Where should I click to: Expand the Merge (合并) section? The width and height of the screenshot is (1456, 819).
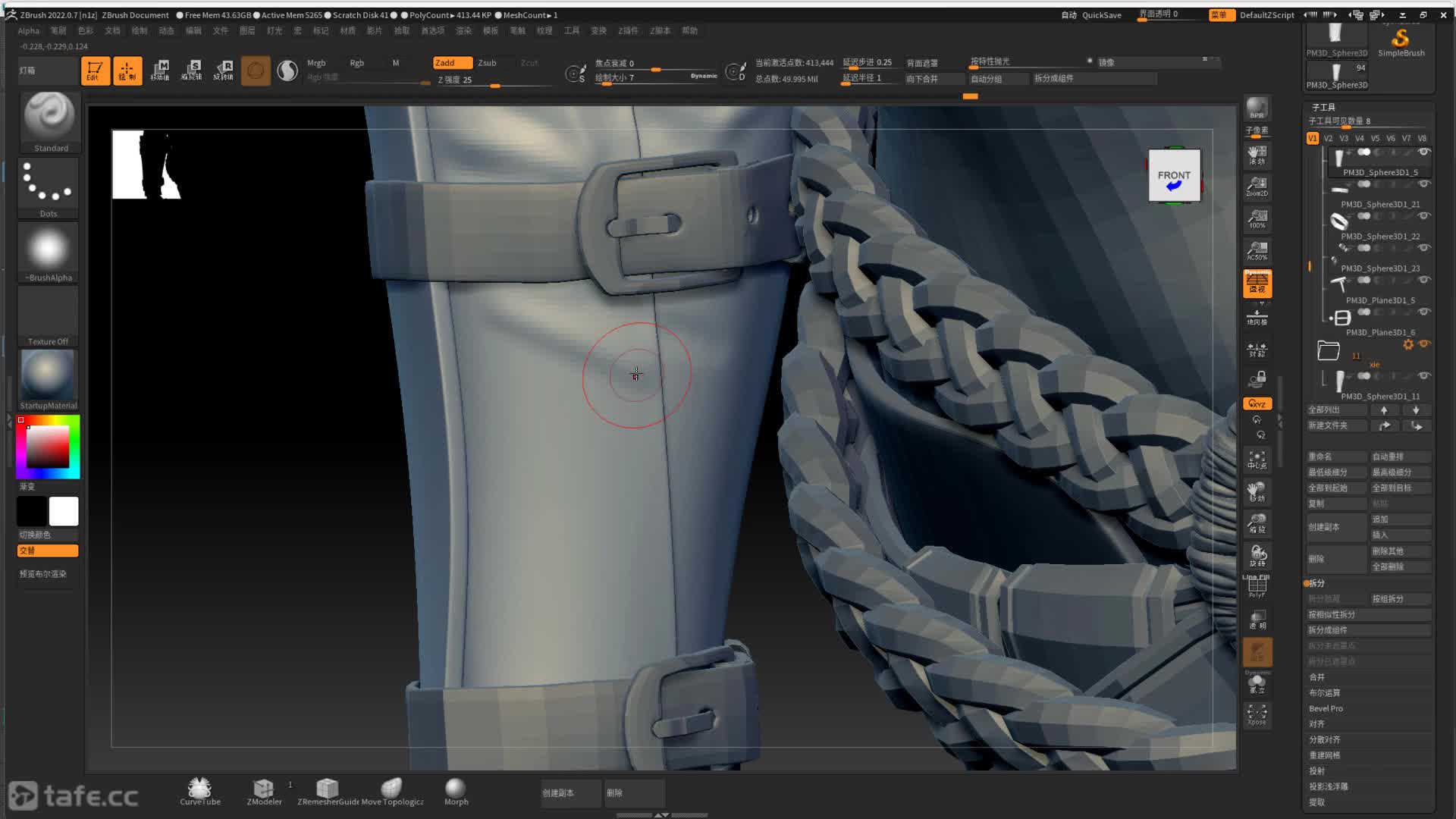coord(1317,677)
